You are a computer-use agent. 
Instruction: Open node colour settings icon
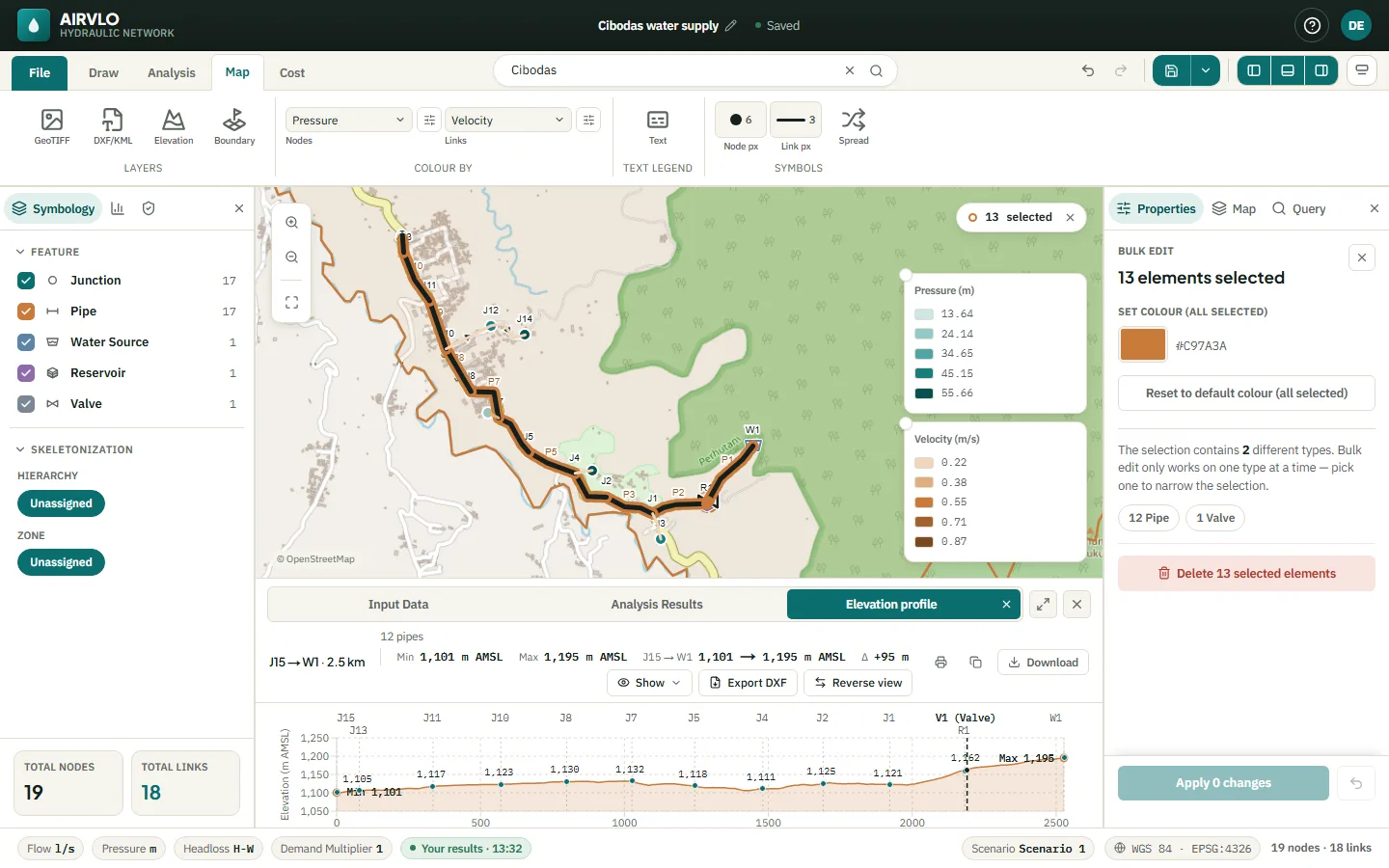coord(429,120)
